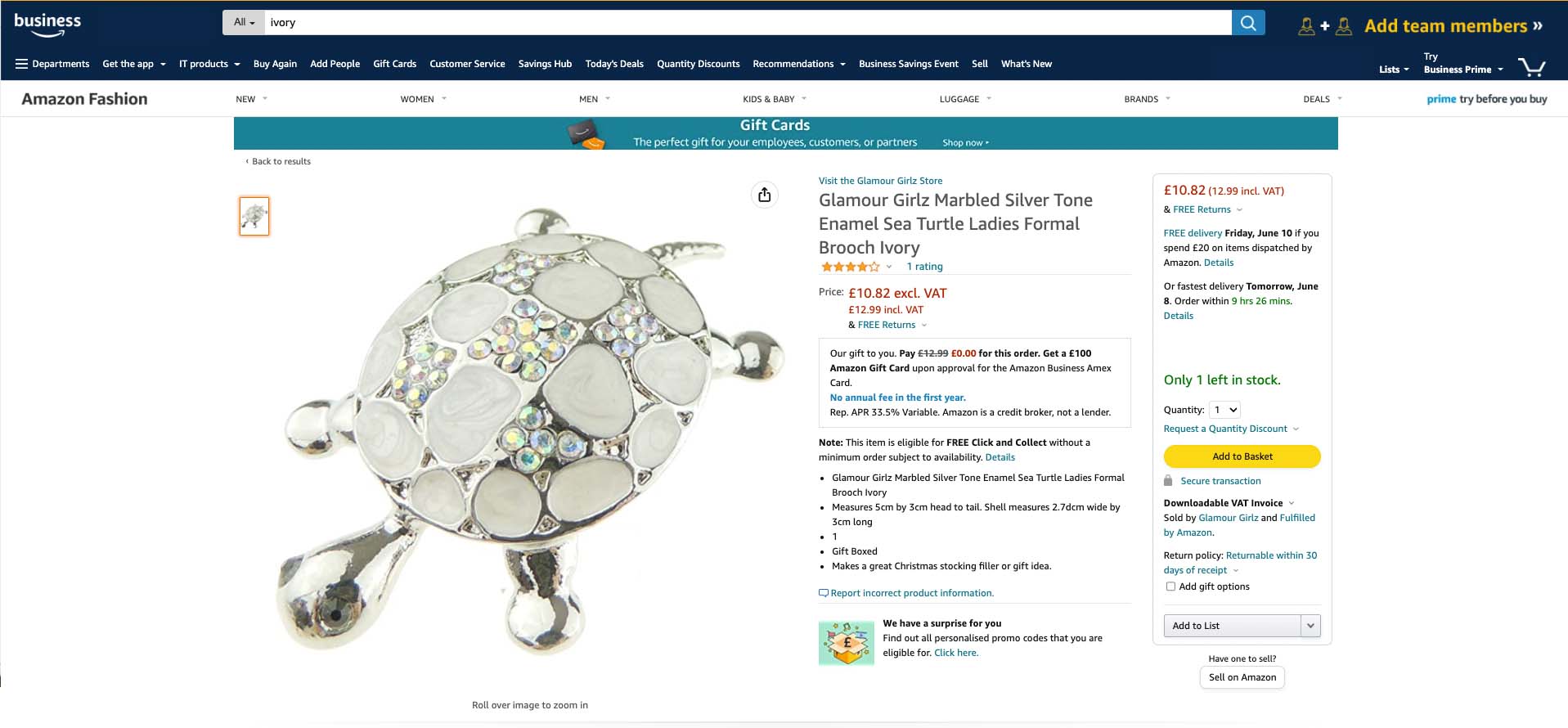Open the WOMEN fashion menu
Image resolution: width=1568 pixels, height=728 pixels.
(x=423, y=99)
